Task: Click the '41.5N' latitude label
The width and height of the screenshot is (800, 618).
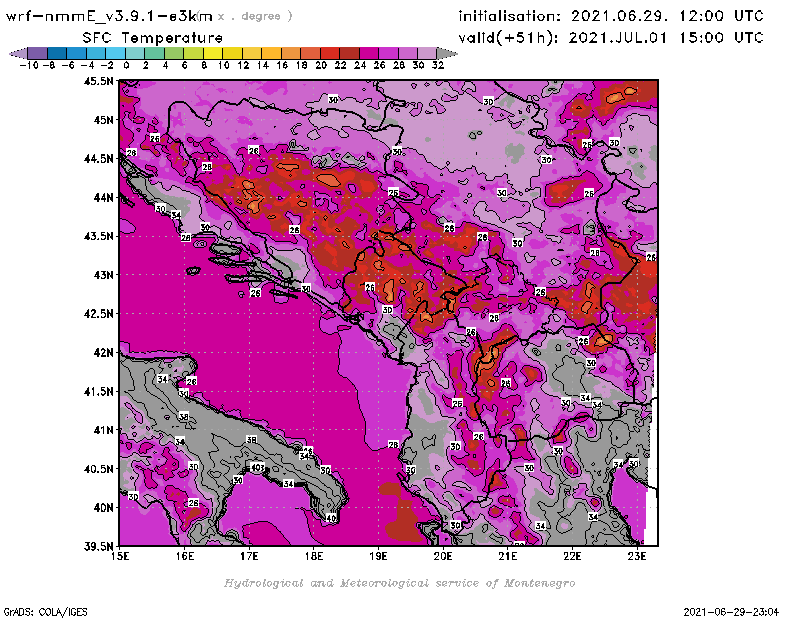Action: pos(98,391)
